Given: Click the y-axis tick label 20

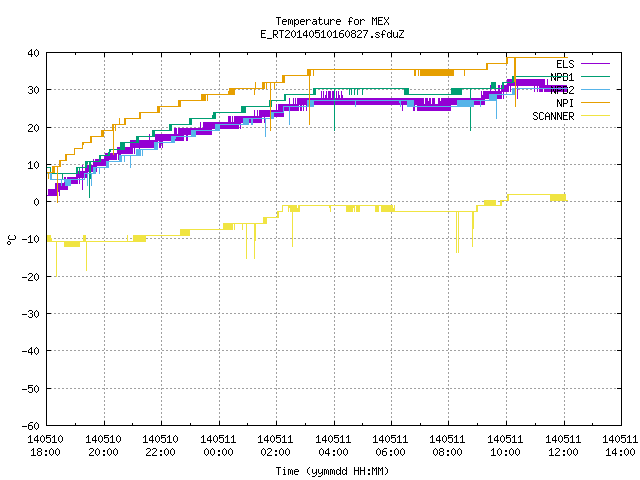Looking at the screenshot, I should (x=33, y=128).
